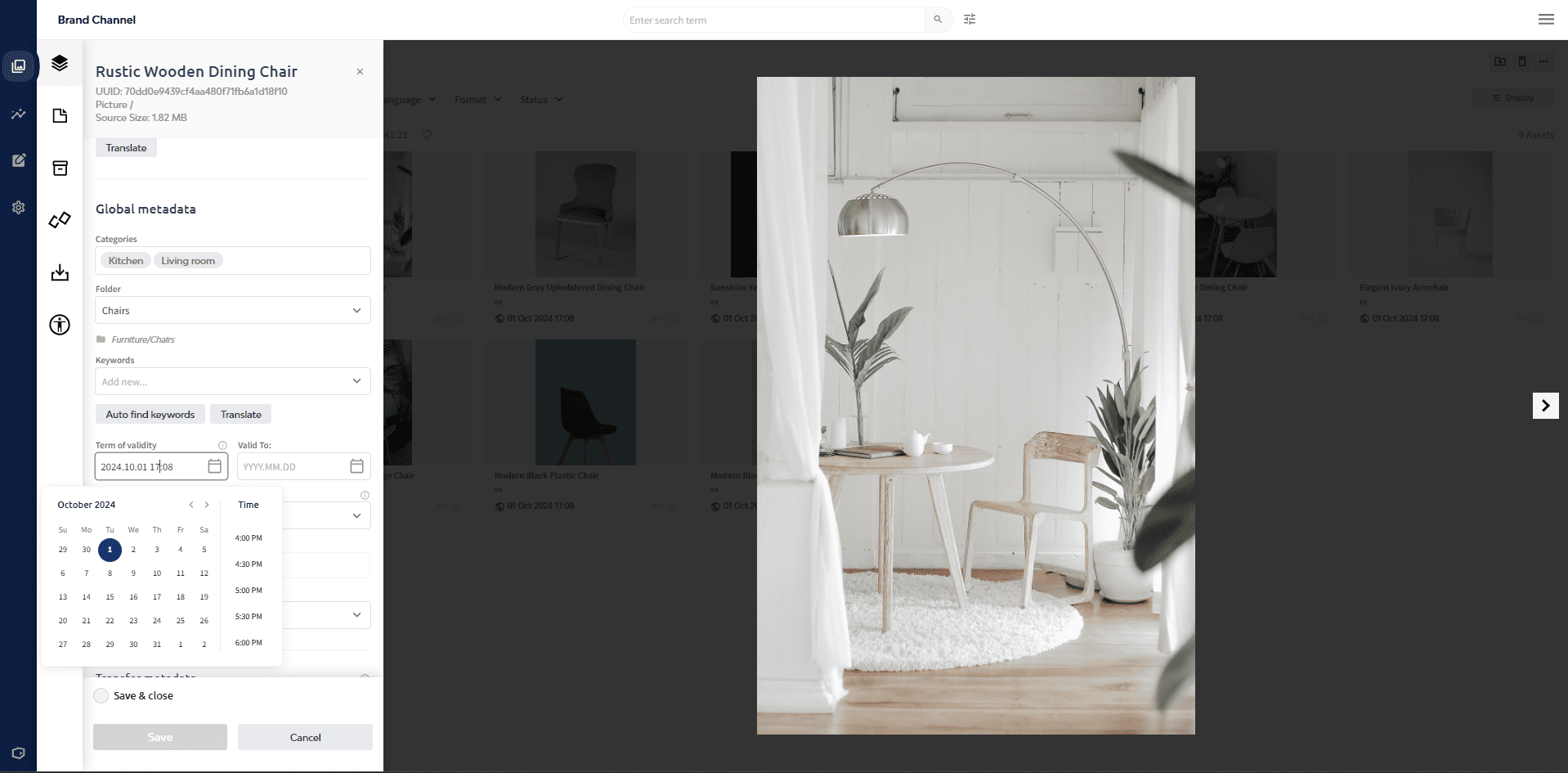
Task: Open Modern Gray Upholstered Dining Chair thumbnail
Action: (x=585, y=214)
